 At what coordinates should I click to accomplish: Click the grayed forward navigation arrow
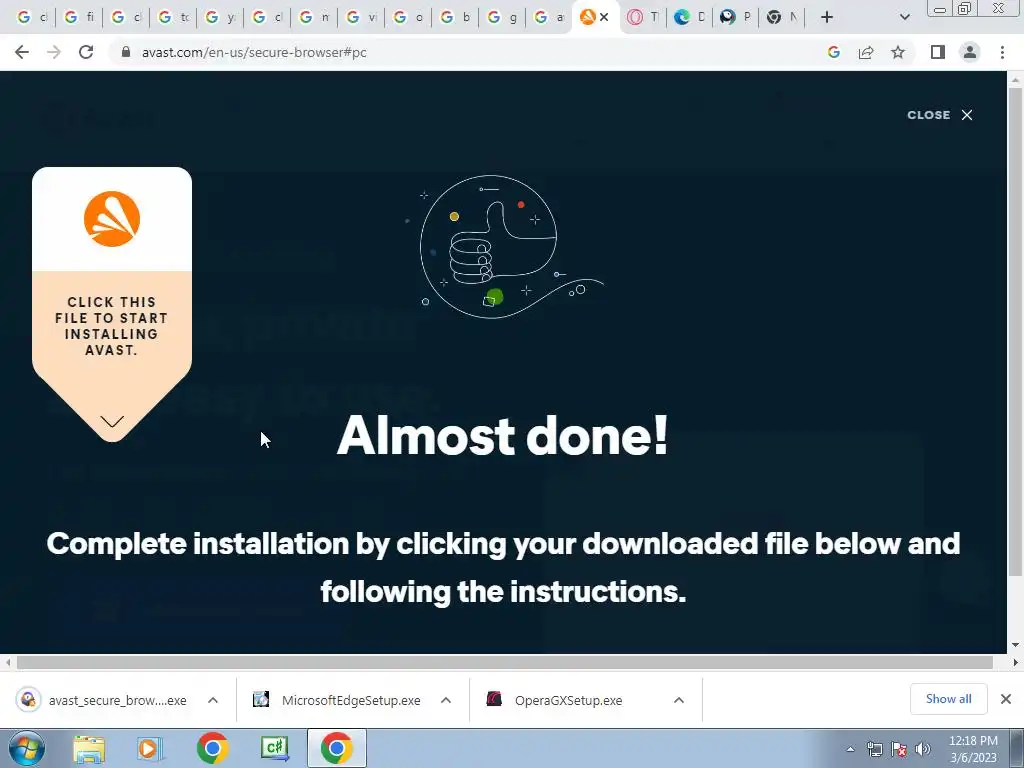point(54,52)
